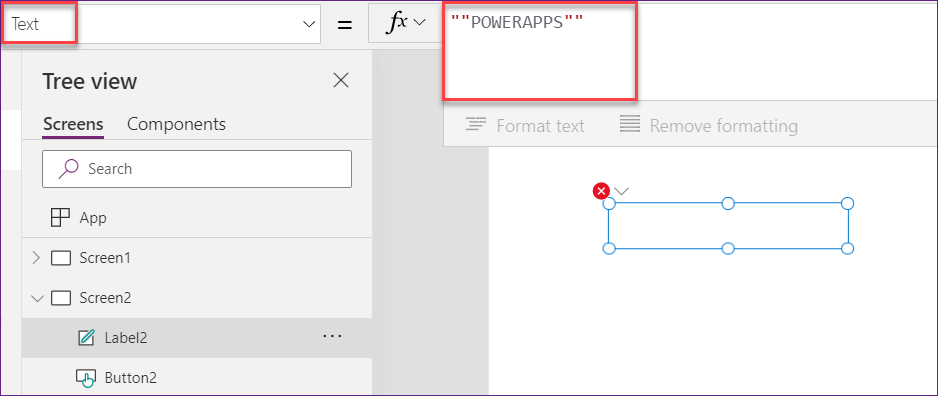Click the Tree view heading

point(90,81)
